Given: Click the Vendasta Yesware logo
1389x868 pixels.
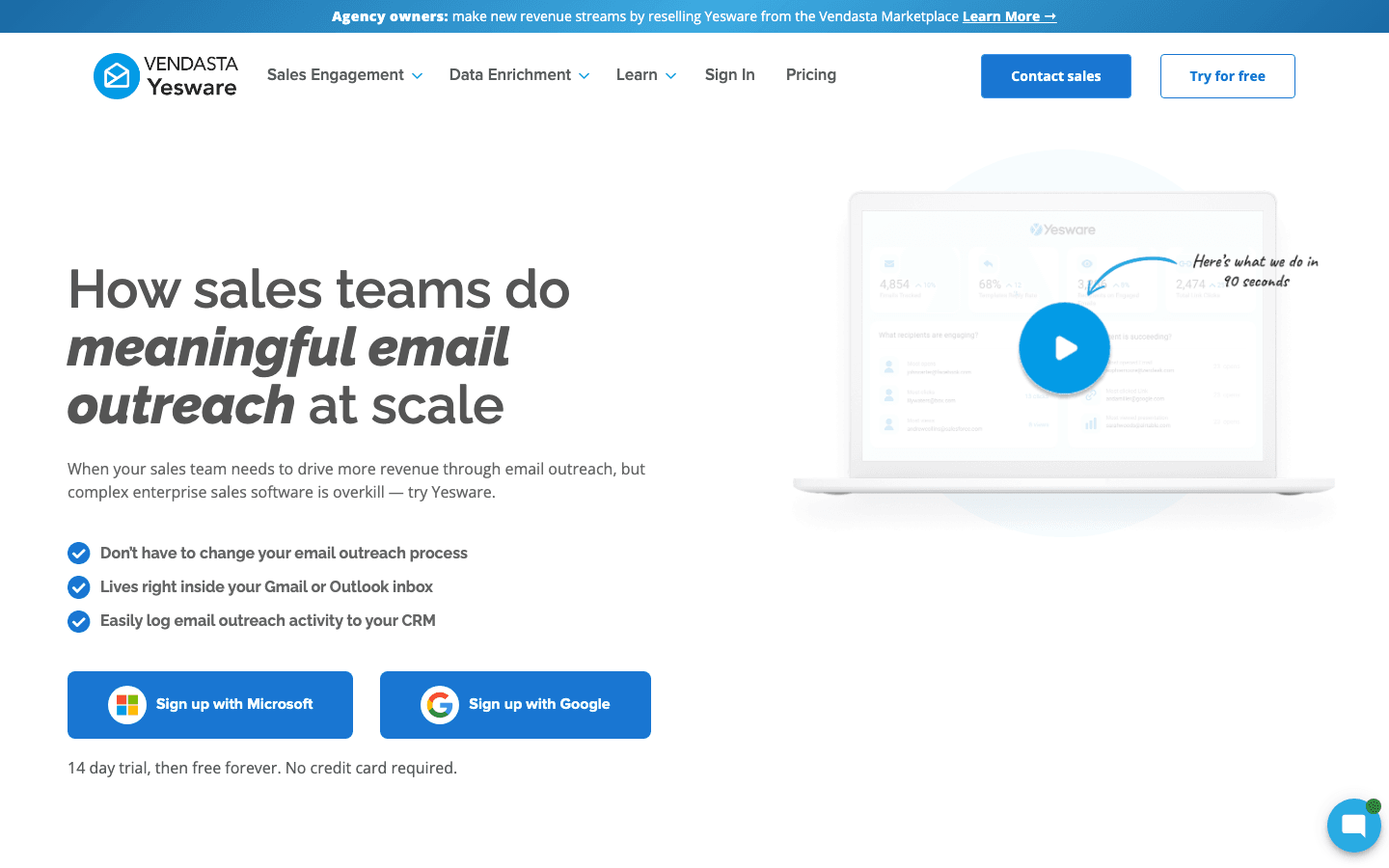Looking at the screenshot, I should [x=166, y=75].
